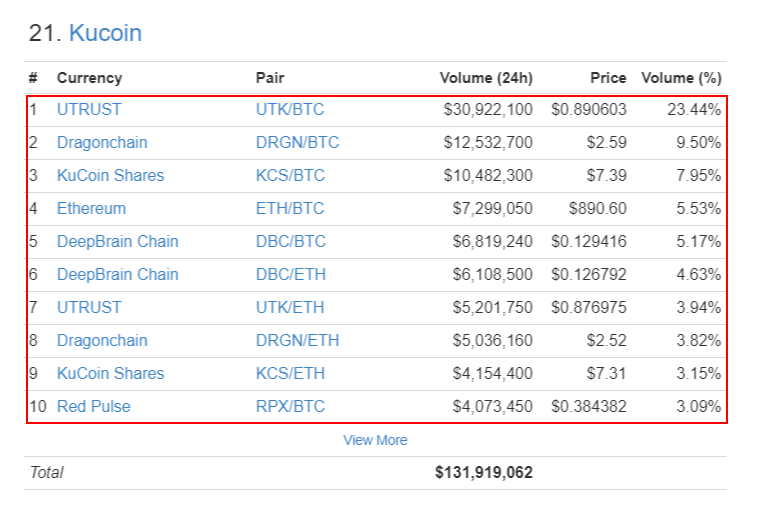Select the $131,919,062 total volume value
The image size is (767, 507).
(x=484, y=472)
